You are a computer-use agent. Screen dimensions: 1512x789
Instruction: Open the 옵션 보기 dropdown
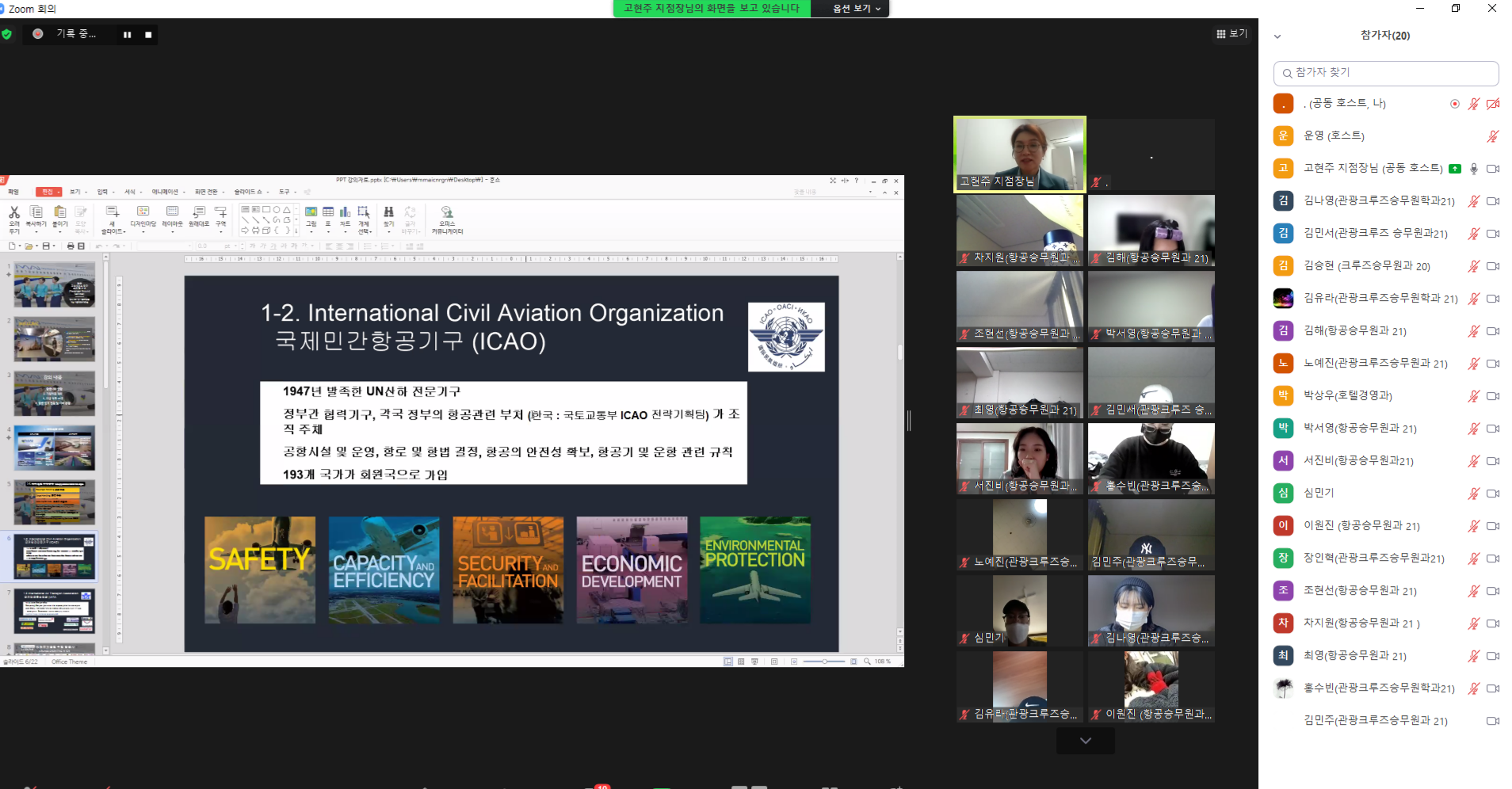(856, 9)
